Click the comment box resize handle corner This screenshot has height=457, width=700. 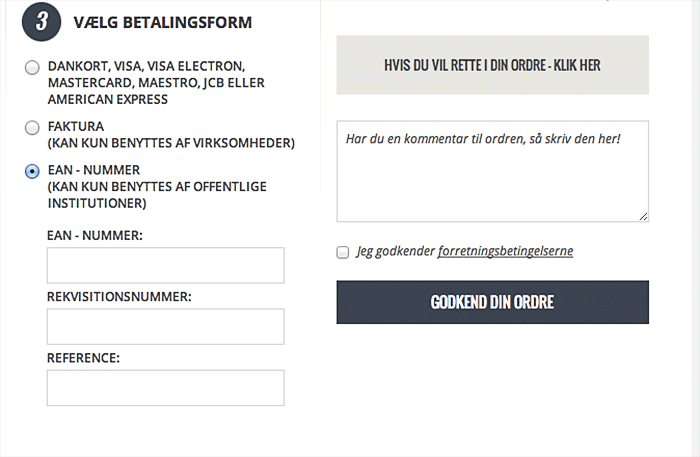(x=643, y=216)
